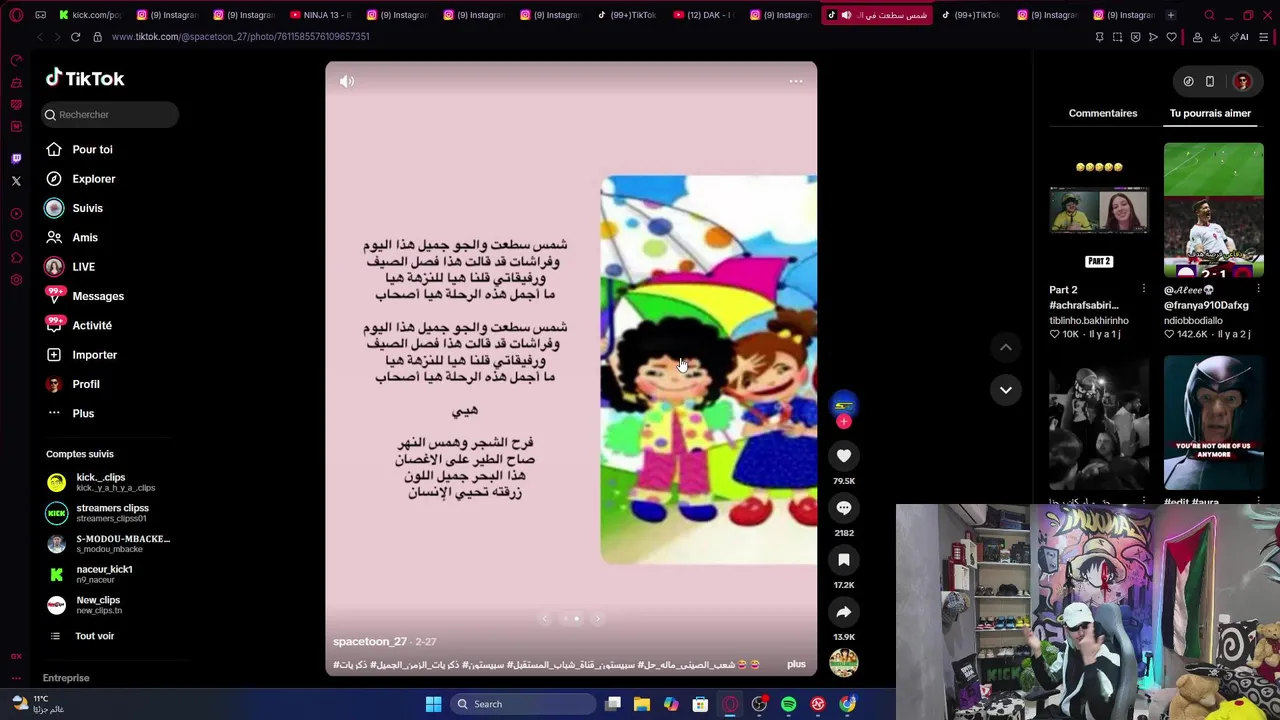This screenshot has width=1280, height=720.
Task: Open the Explorer page
Action: tap(93, 179)
